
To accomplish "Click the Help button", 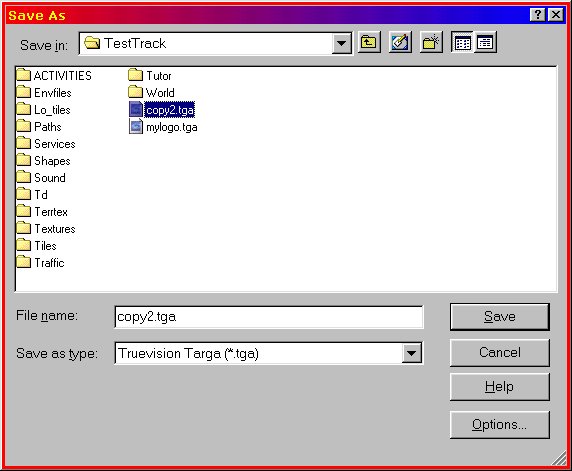I will pos(499,386).
